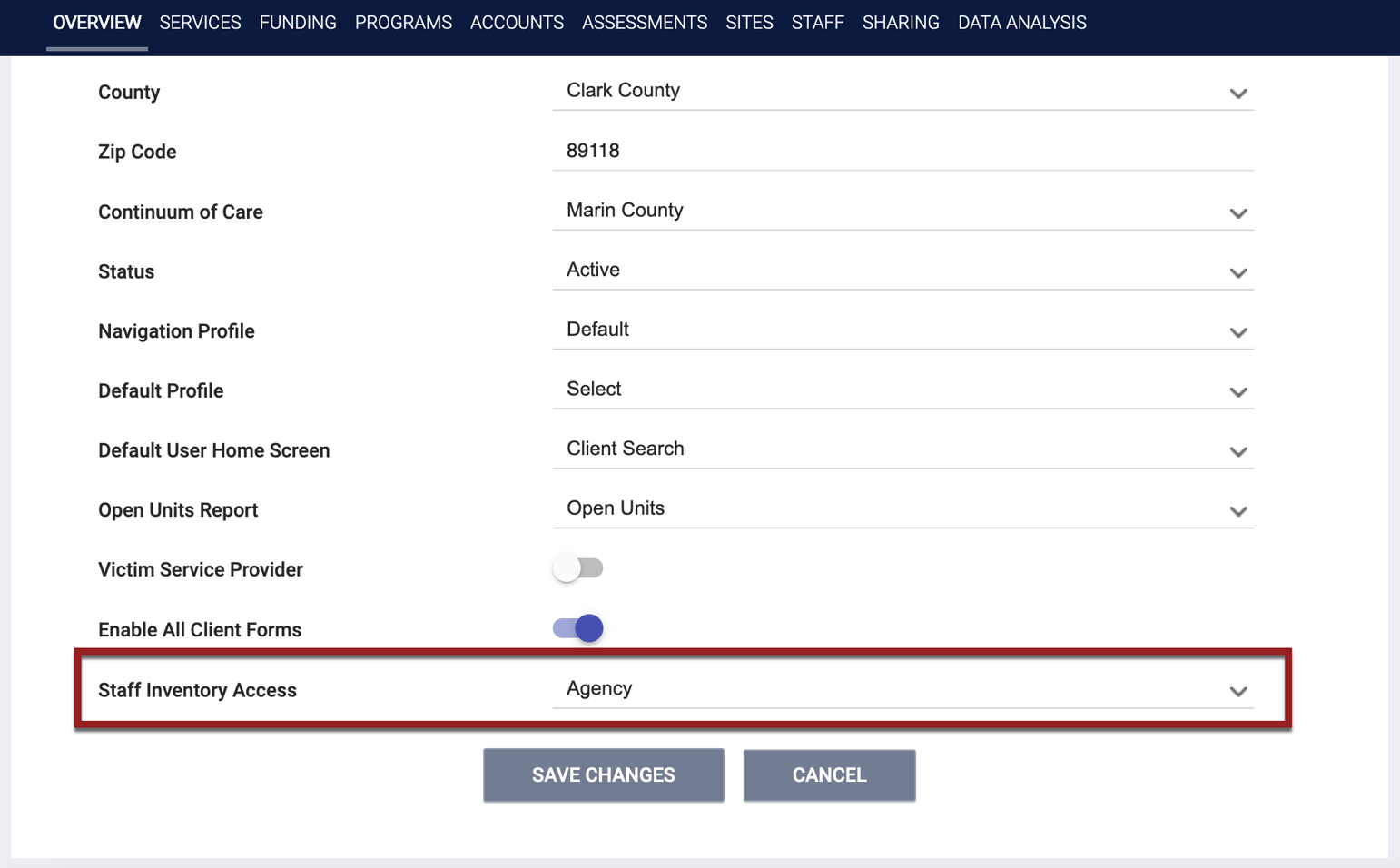Click the Default Profile chevron arrow

pyautogui.click(x=1238, y=392)
